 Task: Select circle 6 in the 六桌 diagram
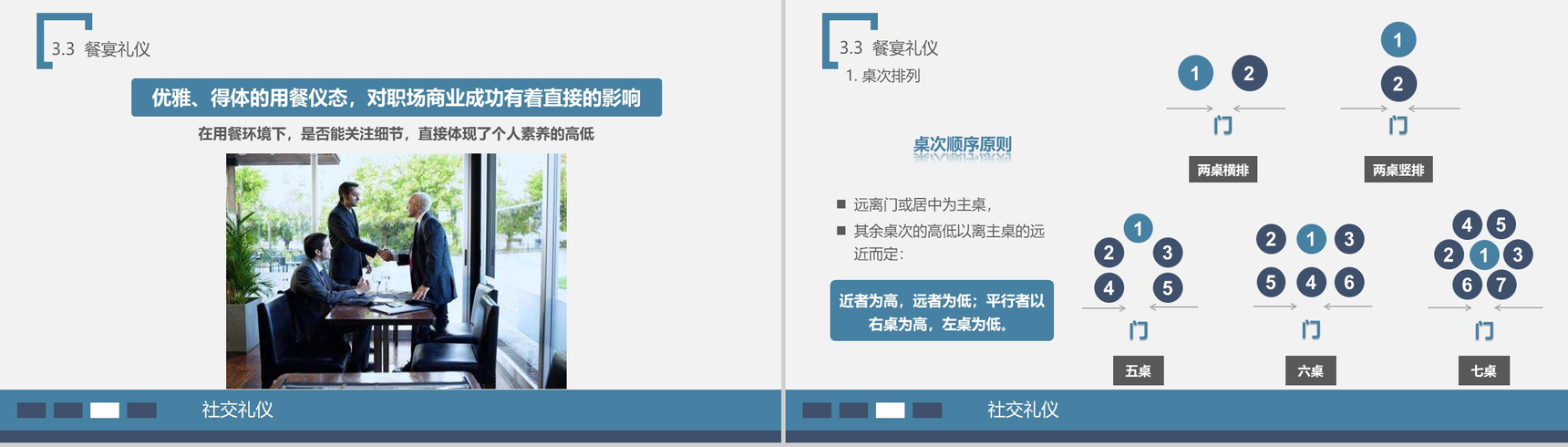[x=1349, y=282]
